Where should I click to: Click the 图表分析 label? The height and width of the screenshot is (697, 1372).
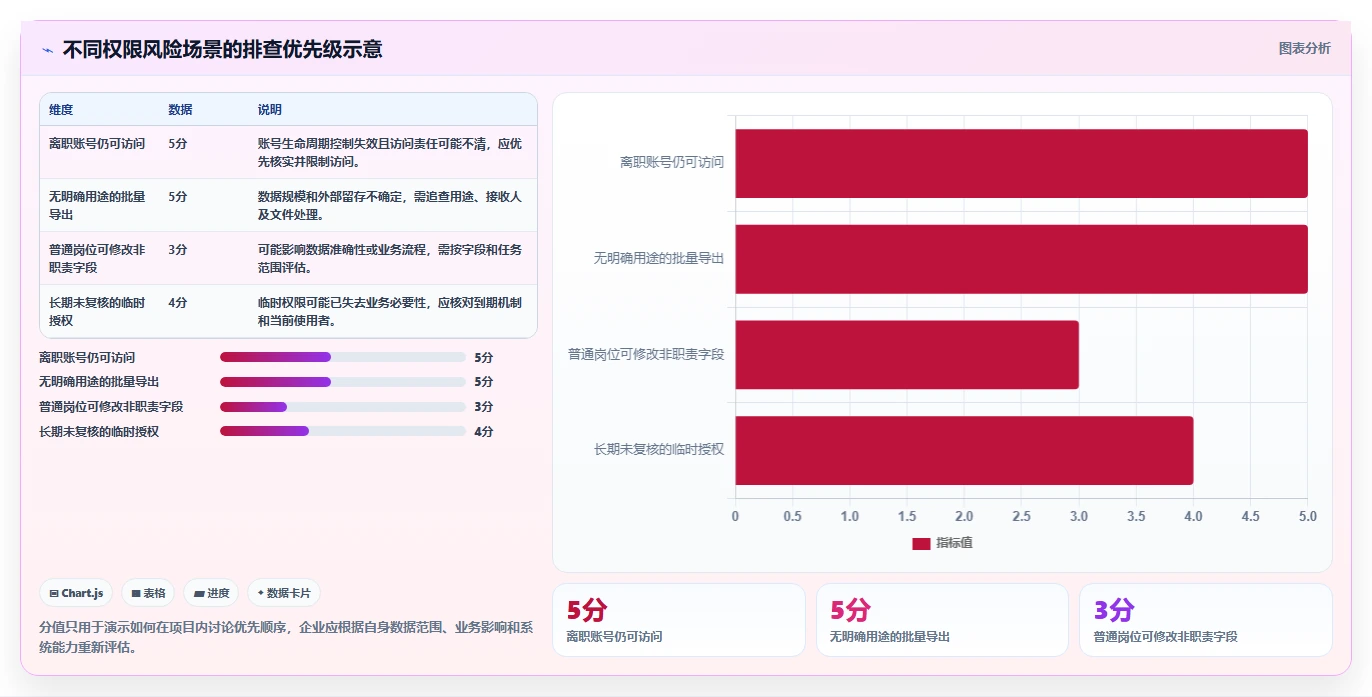(x=1304, y=48)
